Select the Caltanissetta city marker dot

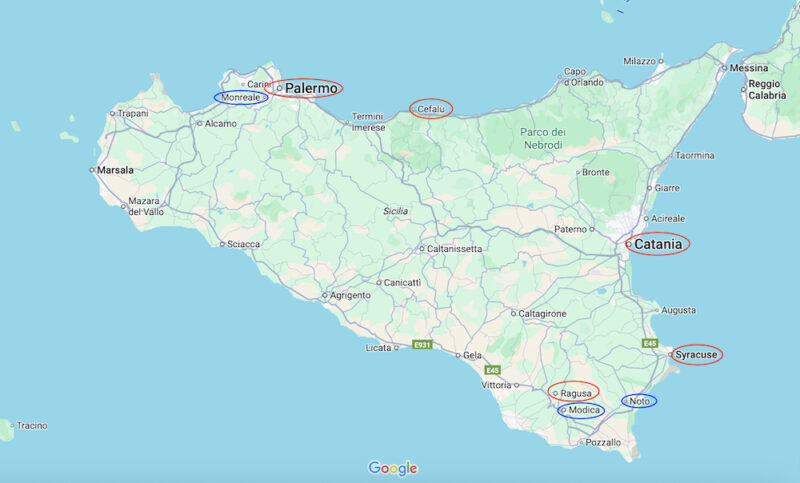pyautogui.click(x=422, y=248)
